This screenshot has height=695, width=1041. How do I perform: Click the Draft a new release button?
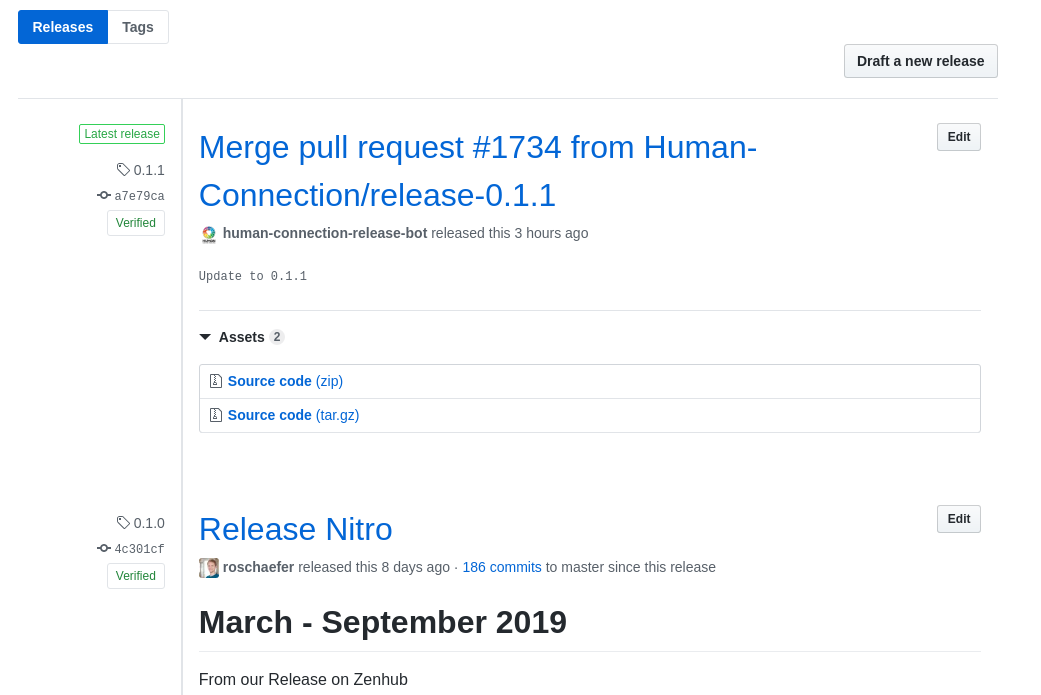tap(920, 61)
